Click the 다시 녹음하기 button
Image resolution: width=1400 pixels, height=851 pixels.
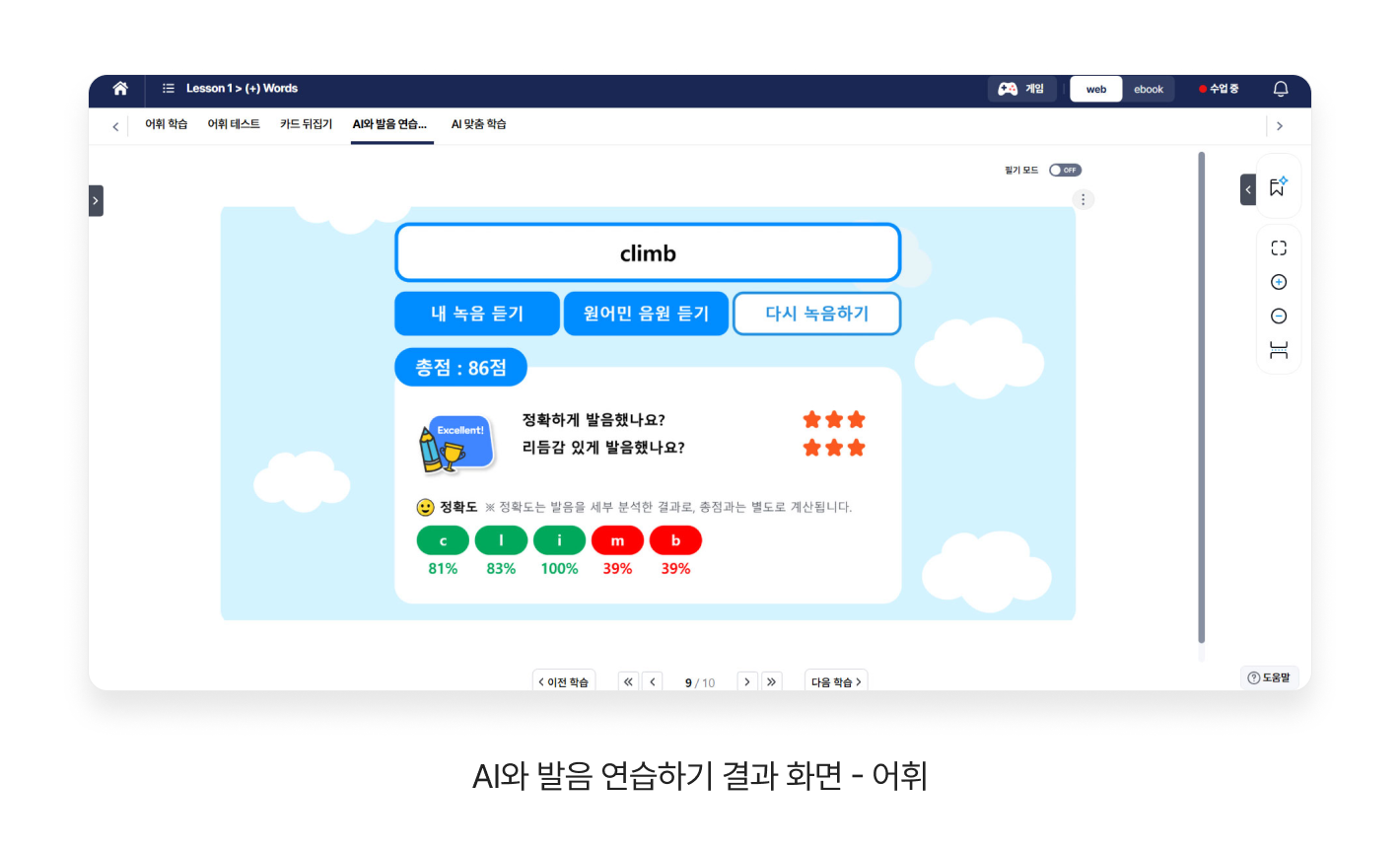pos(816,314)
